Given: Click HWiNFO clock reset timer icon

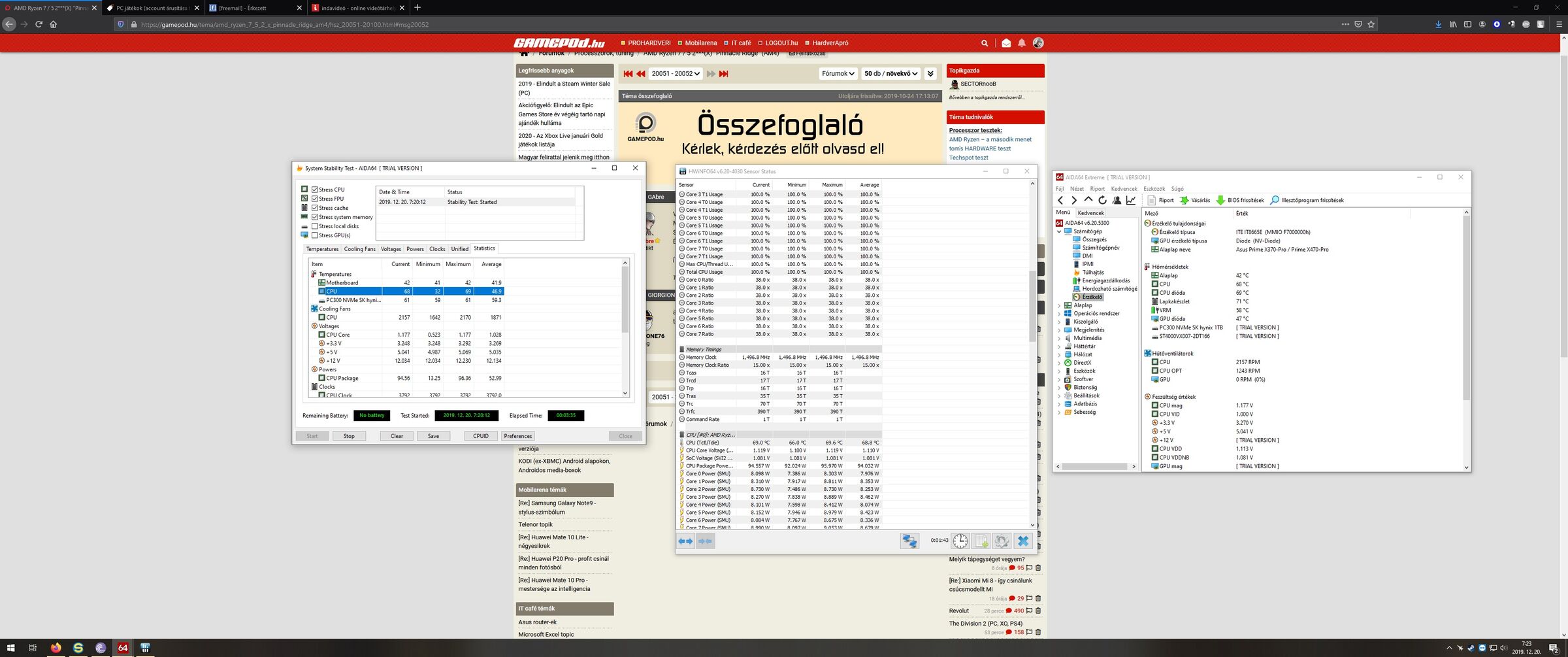Looking at the screenshot, I should tap(960, 541).
